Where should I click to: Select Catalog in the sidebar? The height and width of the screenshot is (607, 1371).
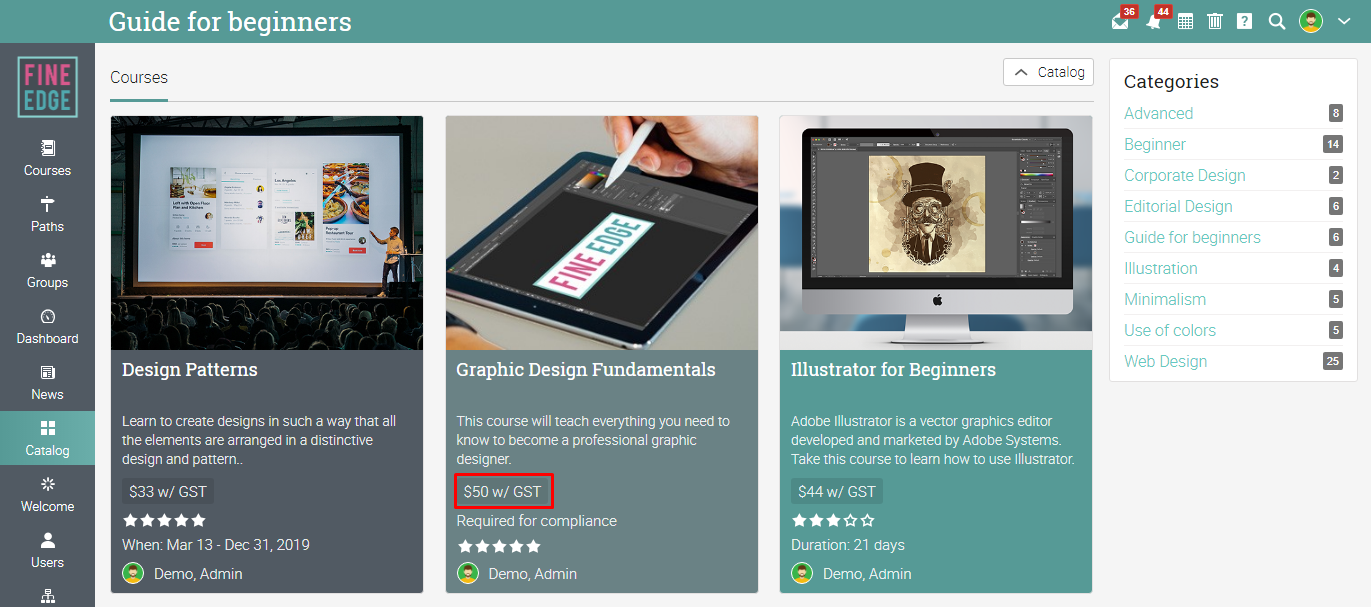tap(47, 439)
